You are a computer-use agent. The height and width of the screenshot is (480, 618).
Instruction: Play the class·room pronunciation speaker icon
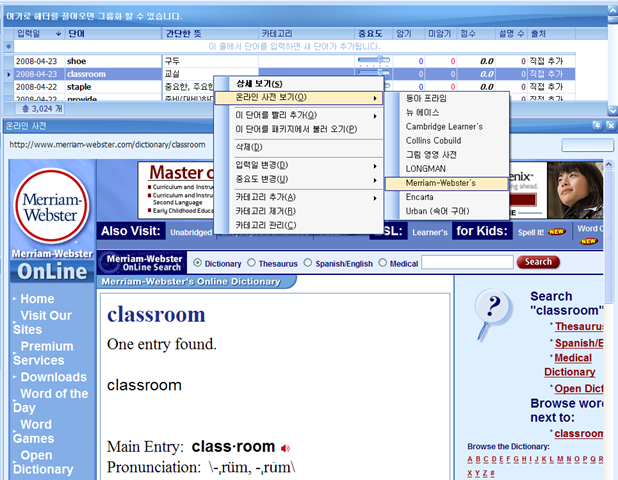pyautogui.click(x=285, y=448)
